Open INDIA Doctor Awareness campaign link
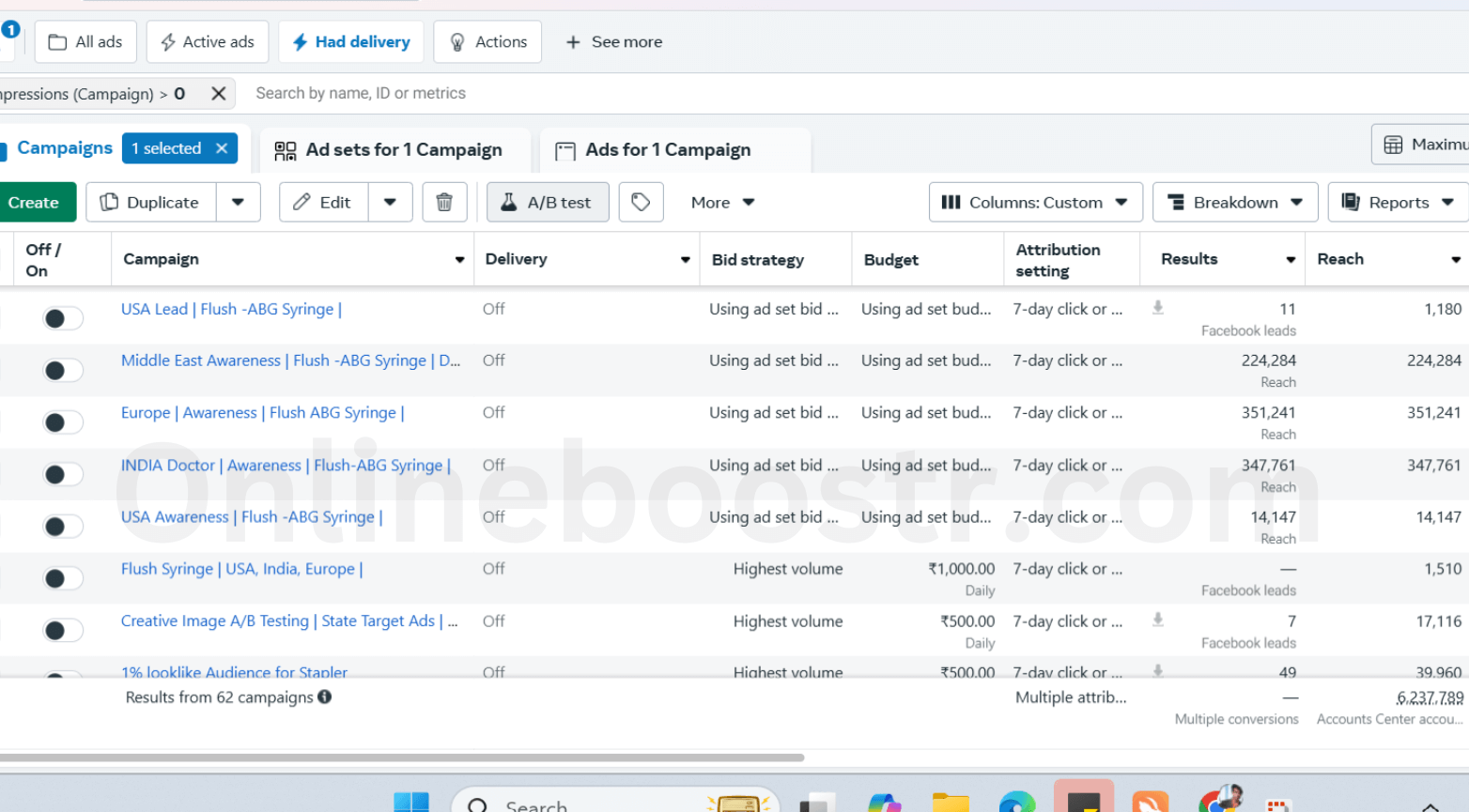The height and width of the screenshot is (812, 1469). tap(286, 466)
